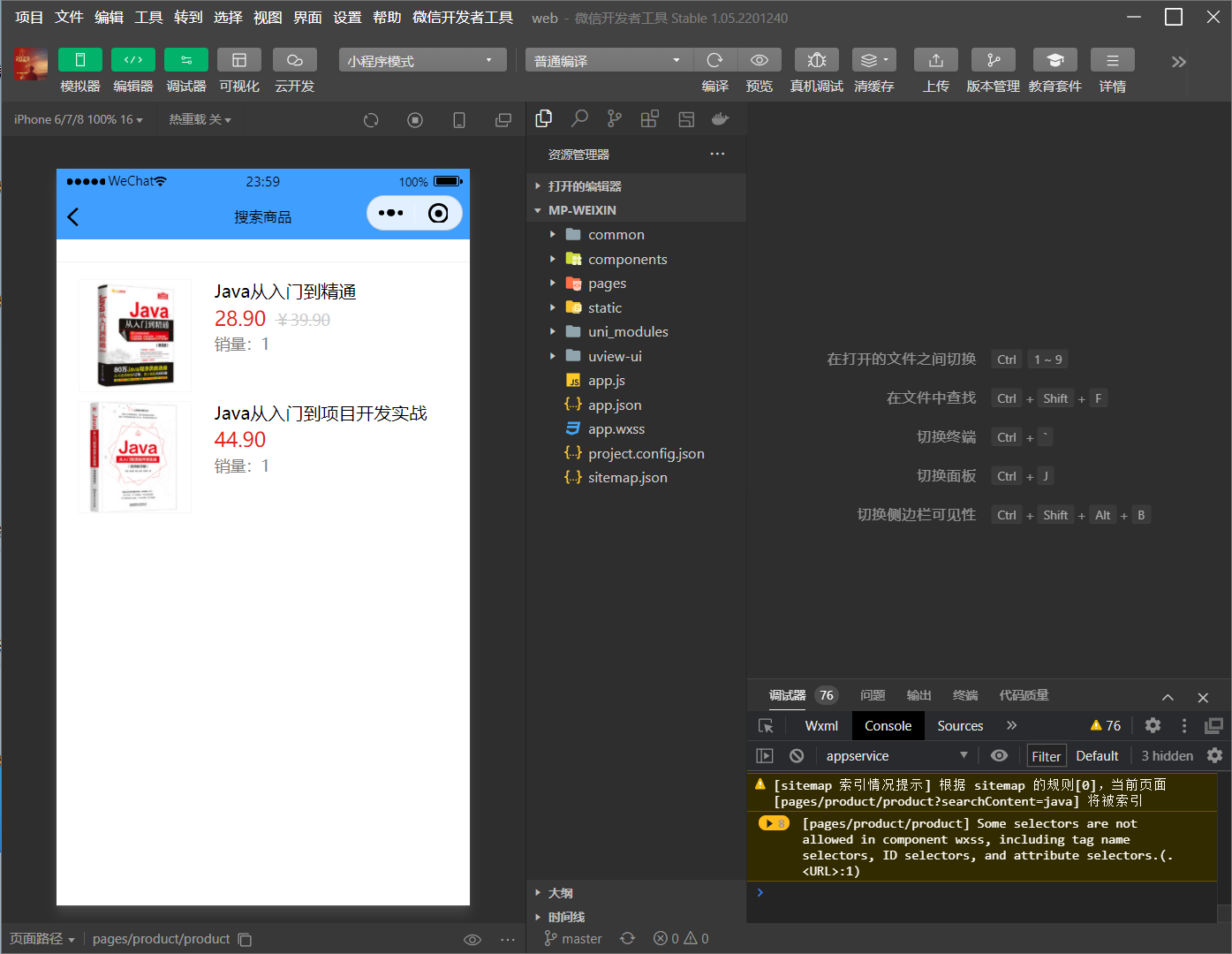
Task: Collapse the MP-WEIXIN project root
Action: click(x=637, y=210)
